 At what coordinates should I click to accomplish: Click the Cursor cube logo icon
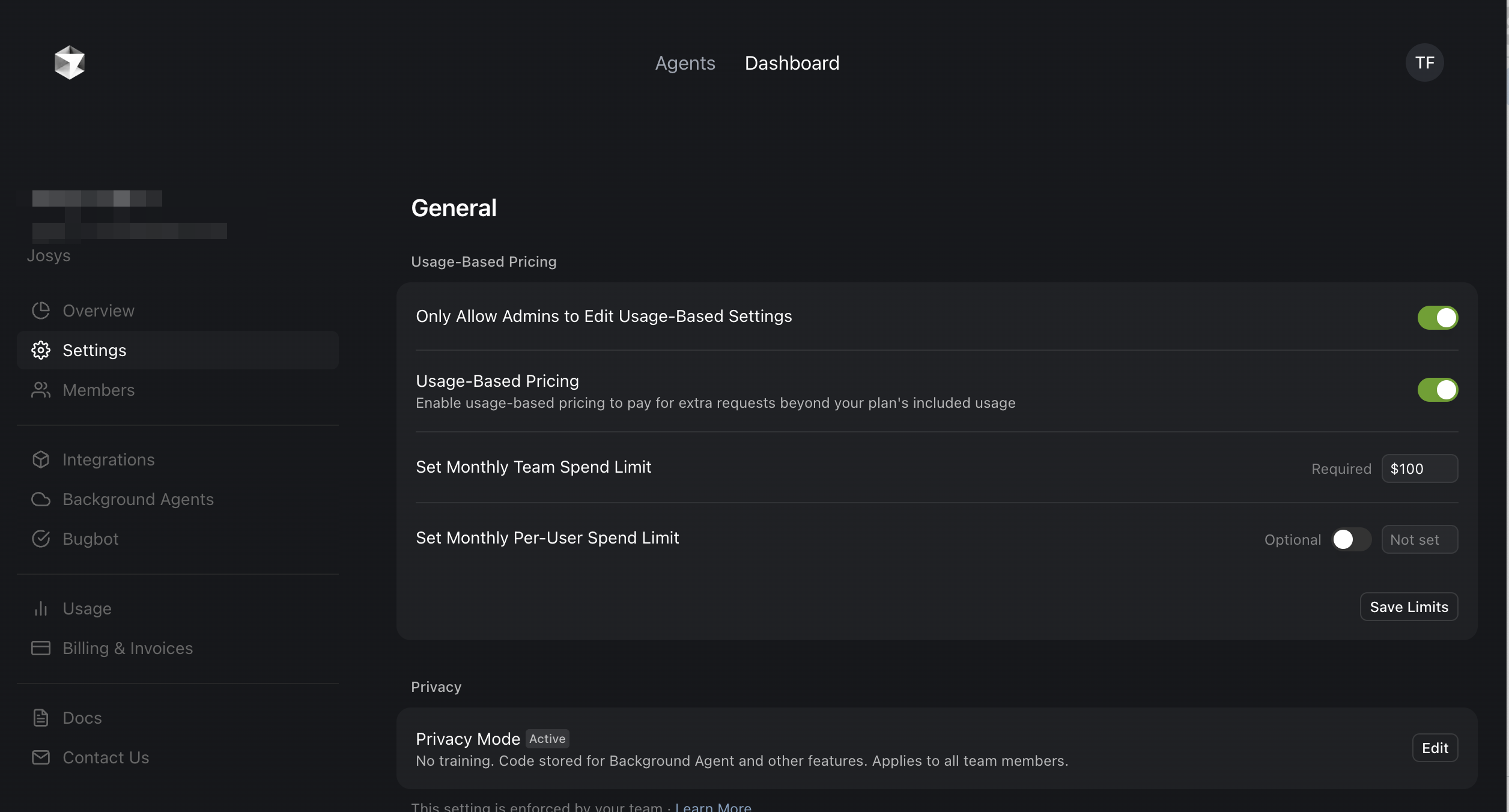pyautogui.click(x=69, y=62)
